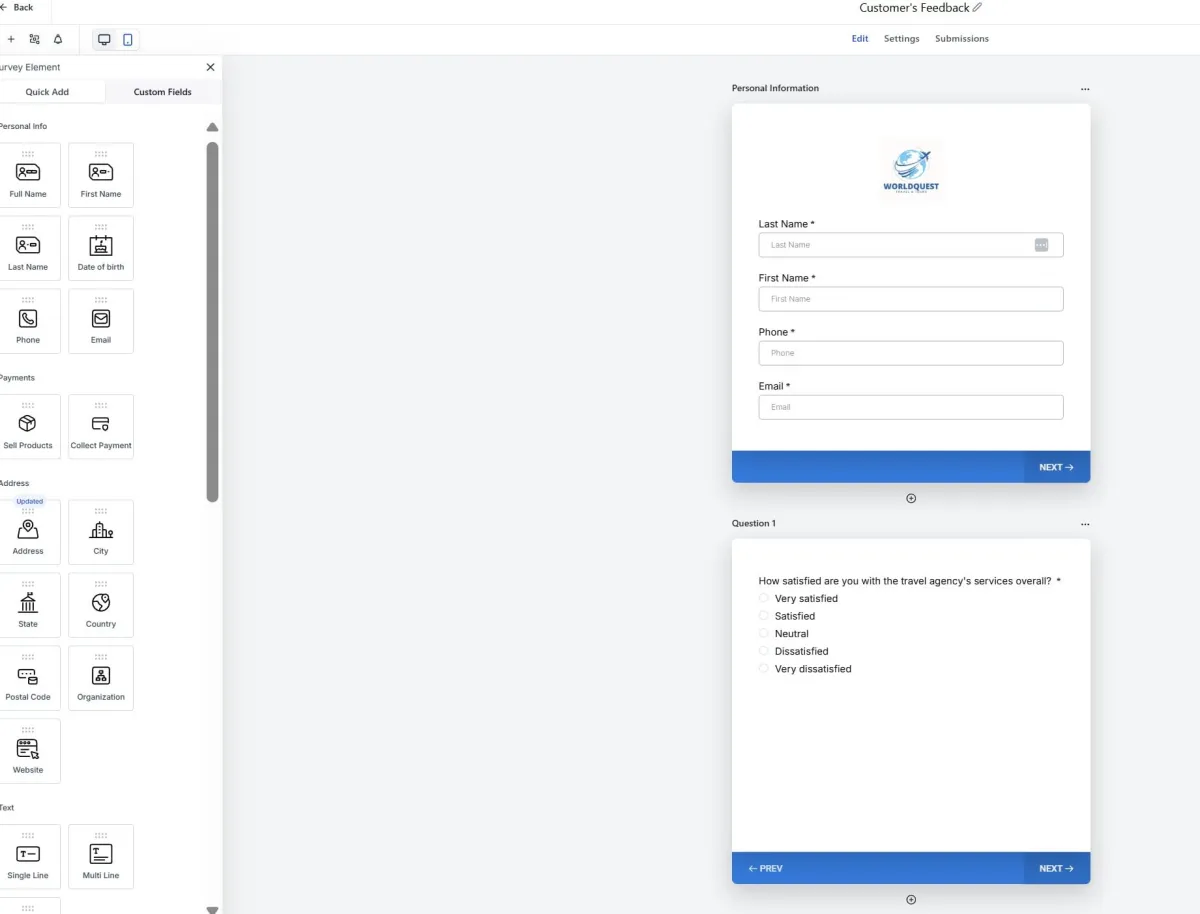Viewport: 1200px width, 914px height.
Task: Click the First Name input field
Action: [911, 299]
